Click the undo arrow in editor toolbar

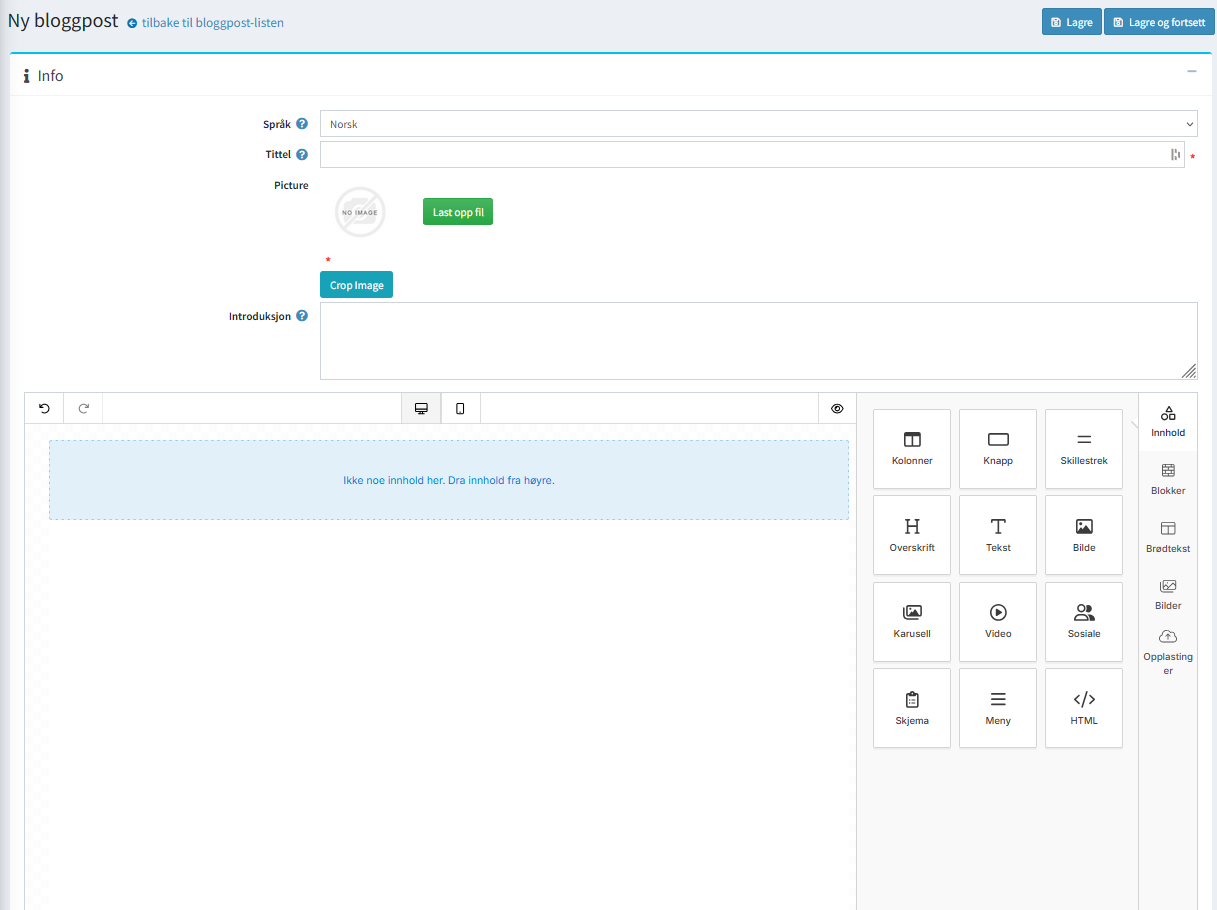tap(44, 408)
